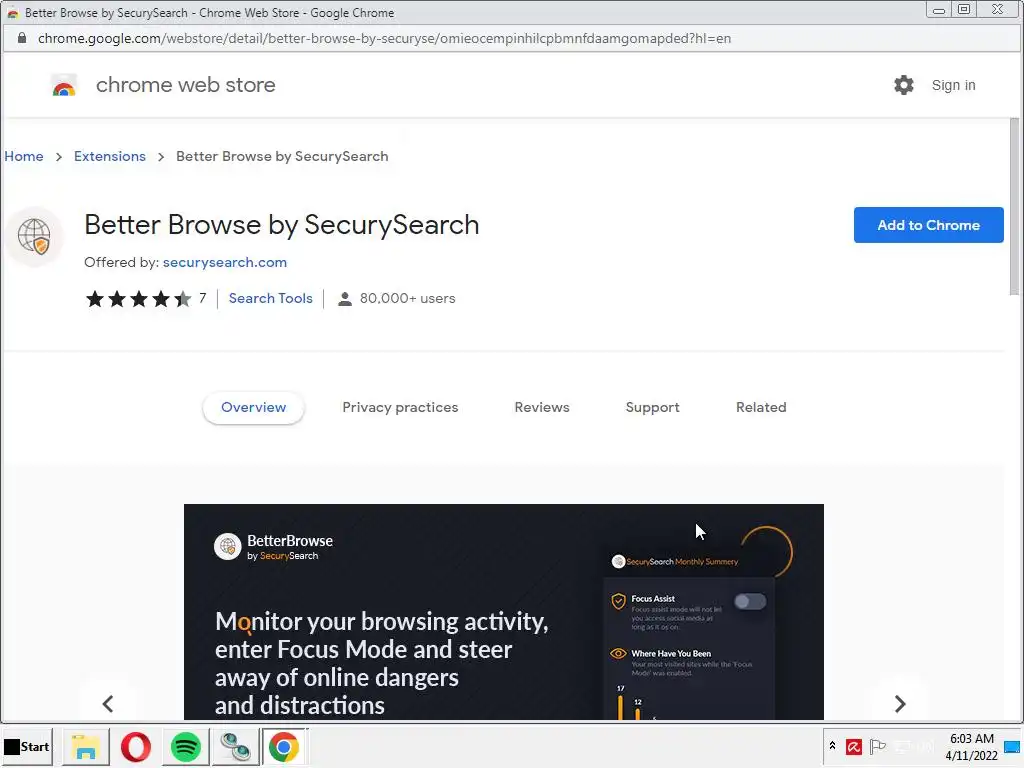
Task: Click the Focus Assist shield icon
Action: pyautogui.click(x=618, y=601)
